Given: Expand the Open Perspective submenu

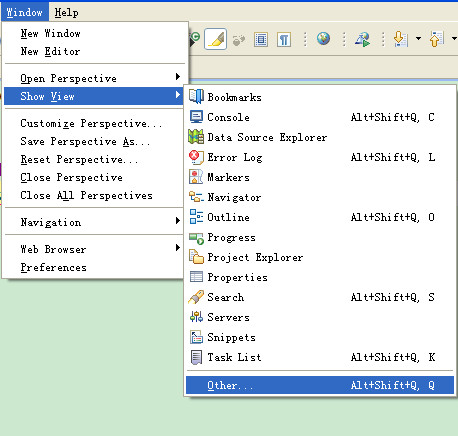Looking at the screenshot, I should [93, 78].
